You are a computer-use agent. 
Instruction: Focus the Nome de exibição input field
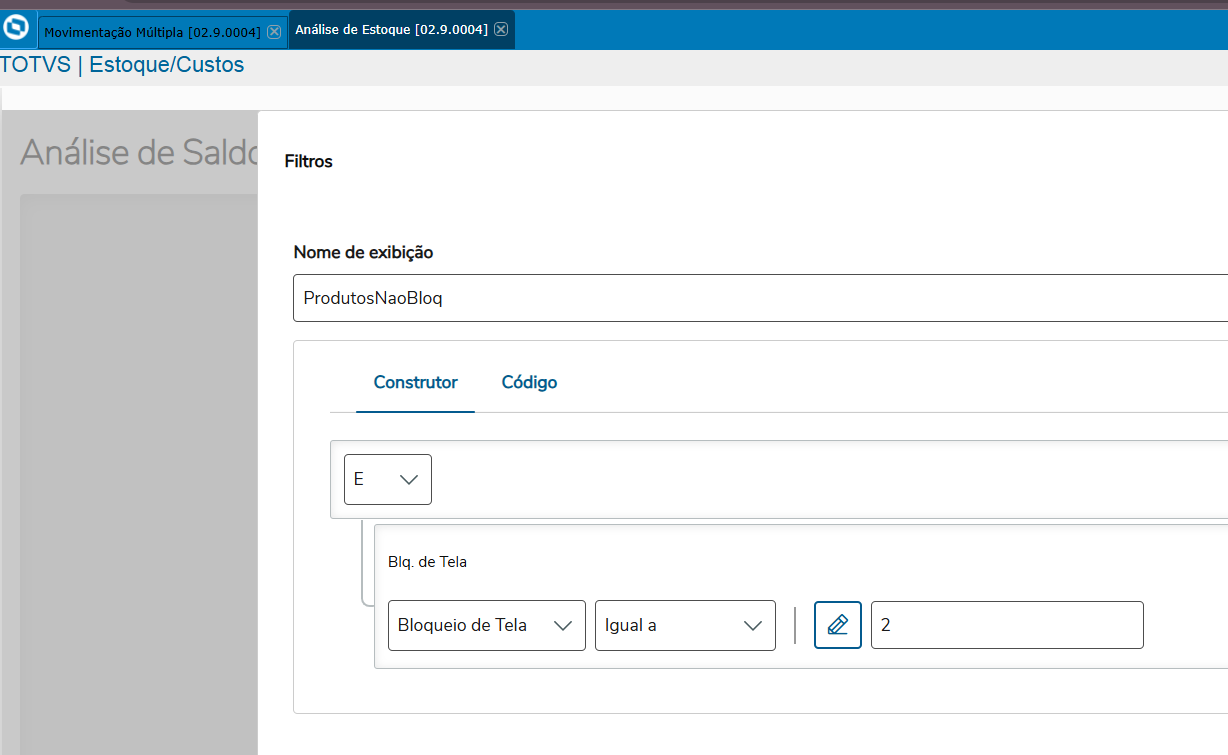click(x=760, y=298)
